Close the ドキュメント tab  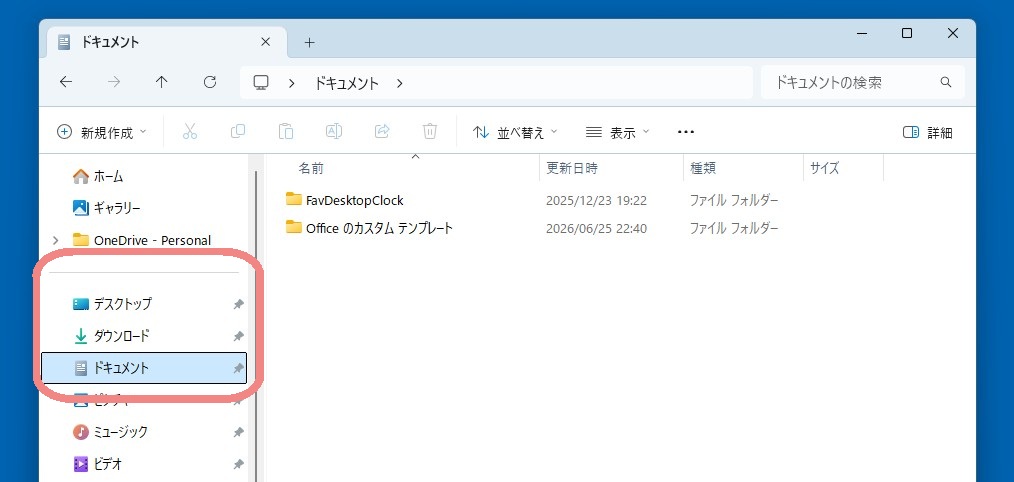(265, 42)
